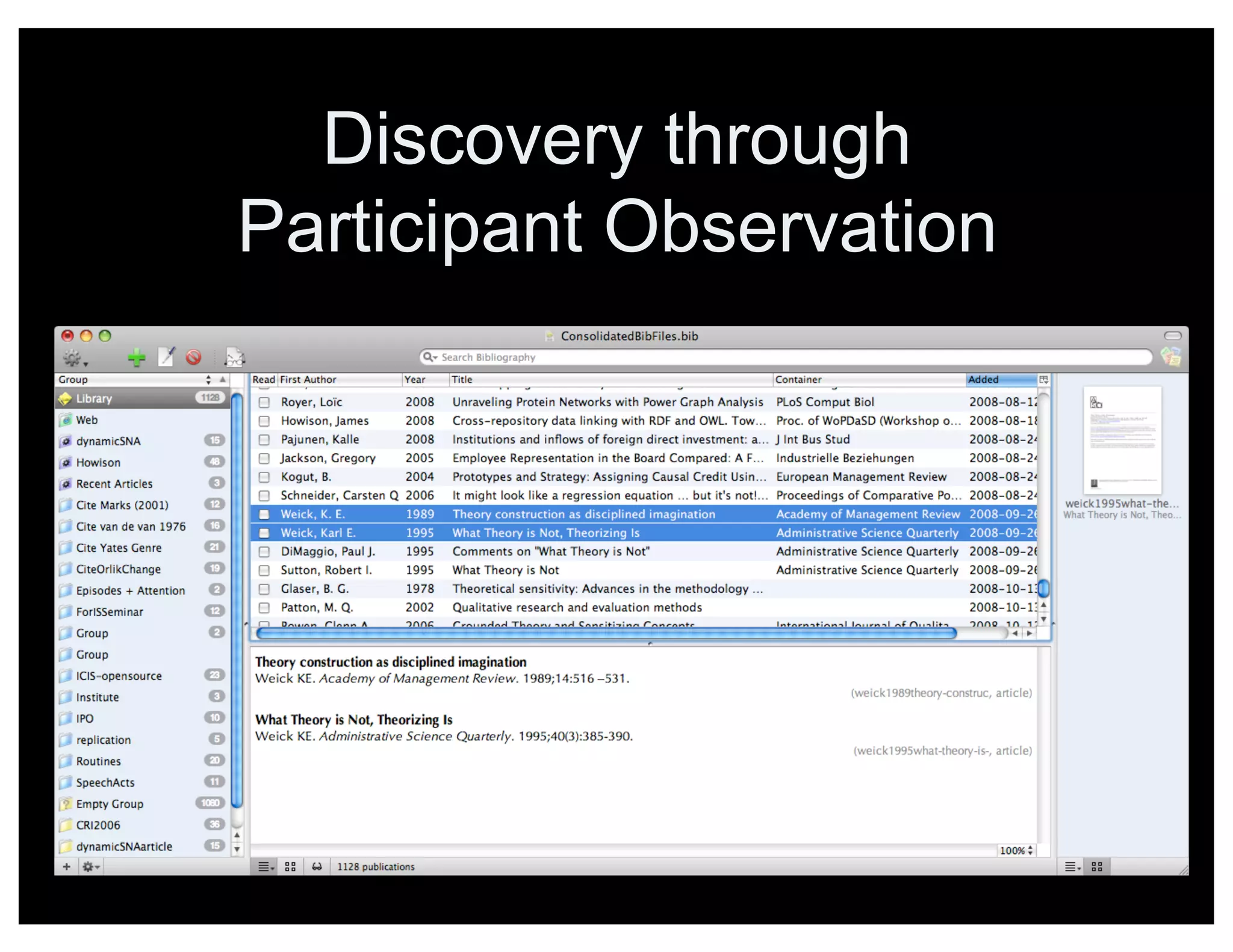Click the green plus add publication icon
Screen dimensions: 1233x952
pyautogui.click(x=136, y=357)
